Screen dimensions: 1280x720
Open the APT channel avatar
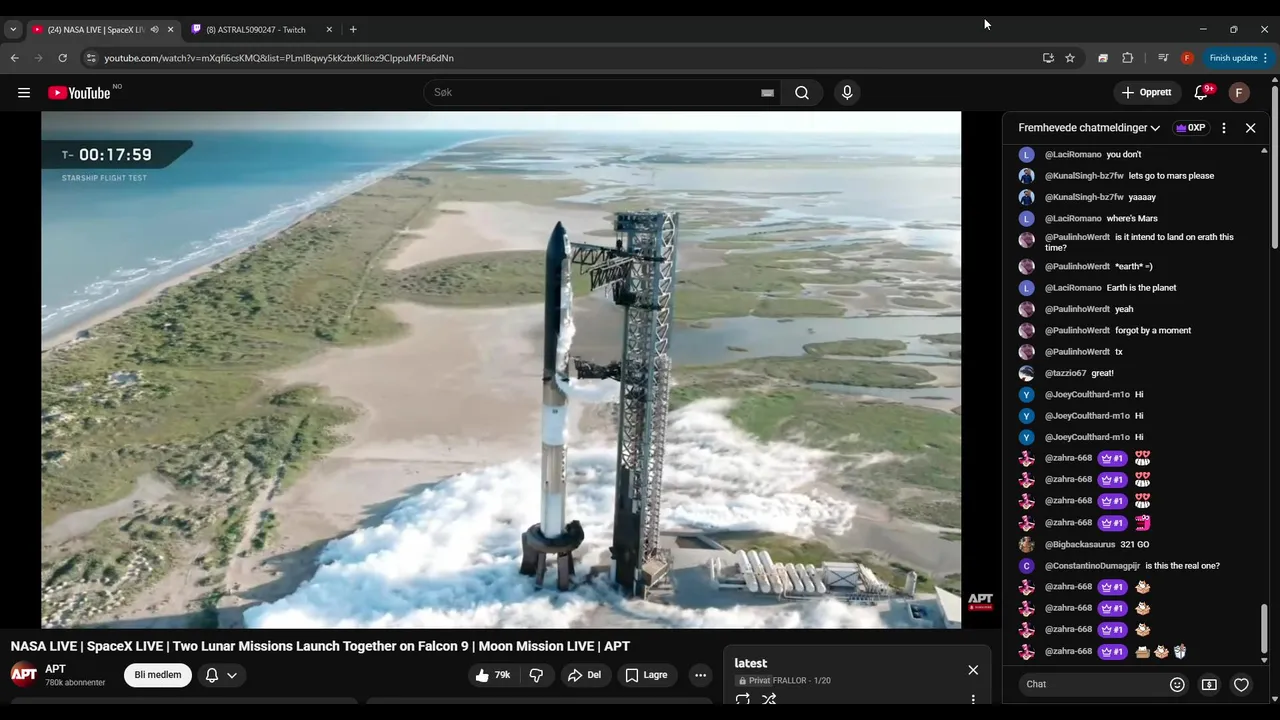click(x=24, y=675)
